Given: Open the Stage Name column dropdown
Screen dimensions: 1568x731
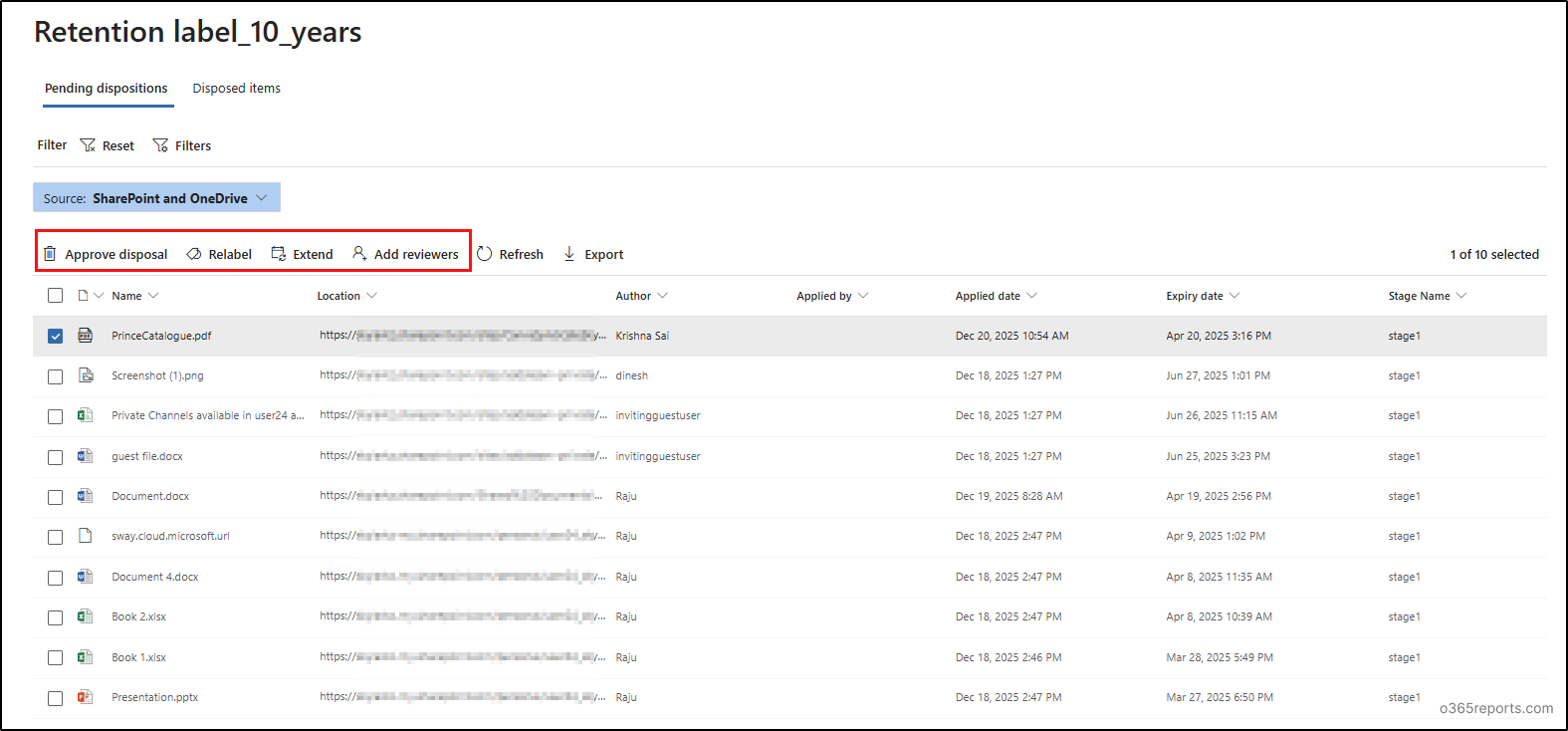Looking at the screenshot, I should click(1461, 296).
